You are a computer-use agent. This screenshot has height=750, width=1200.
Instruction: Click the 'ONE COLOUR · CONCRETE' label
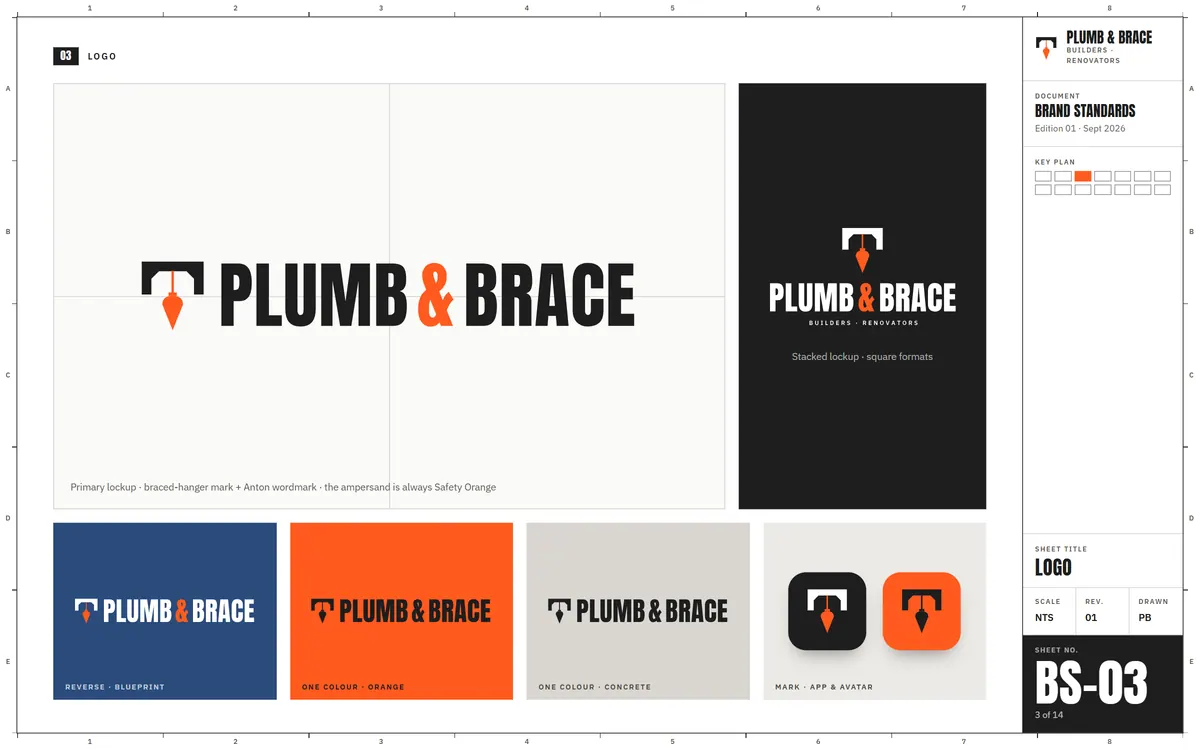[x=595, y=687]
